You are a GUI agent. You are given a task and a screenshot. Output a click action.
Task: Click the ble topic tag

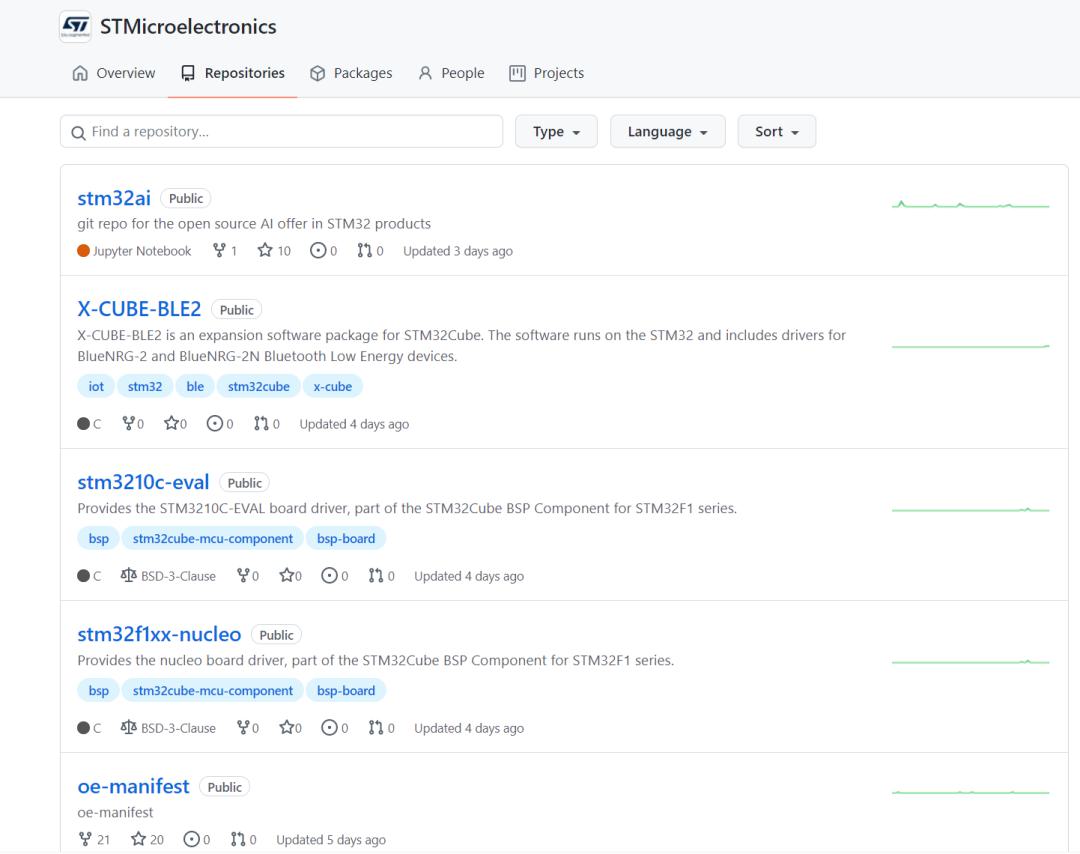(195, 386)
